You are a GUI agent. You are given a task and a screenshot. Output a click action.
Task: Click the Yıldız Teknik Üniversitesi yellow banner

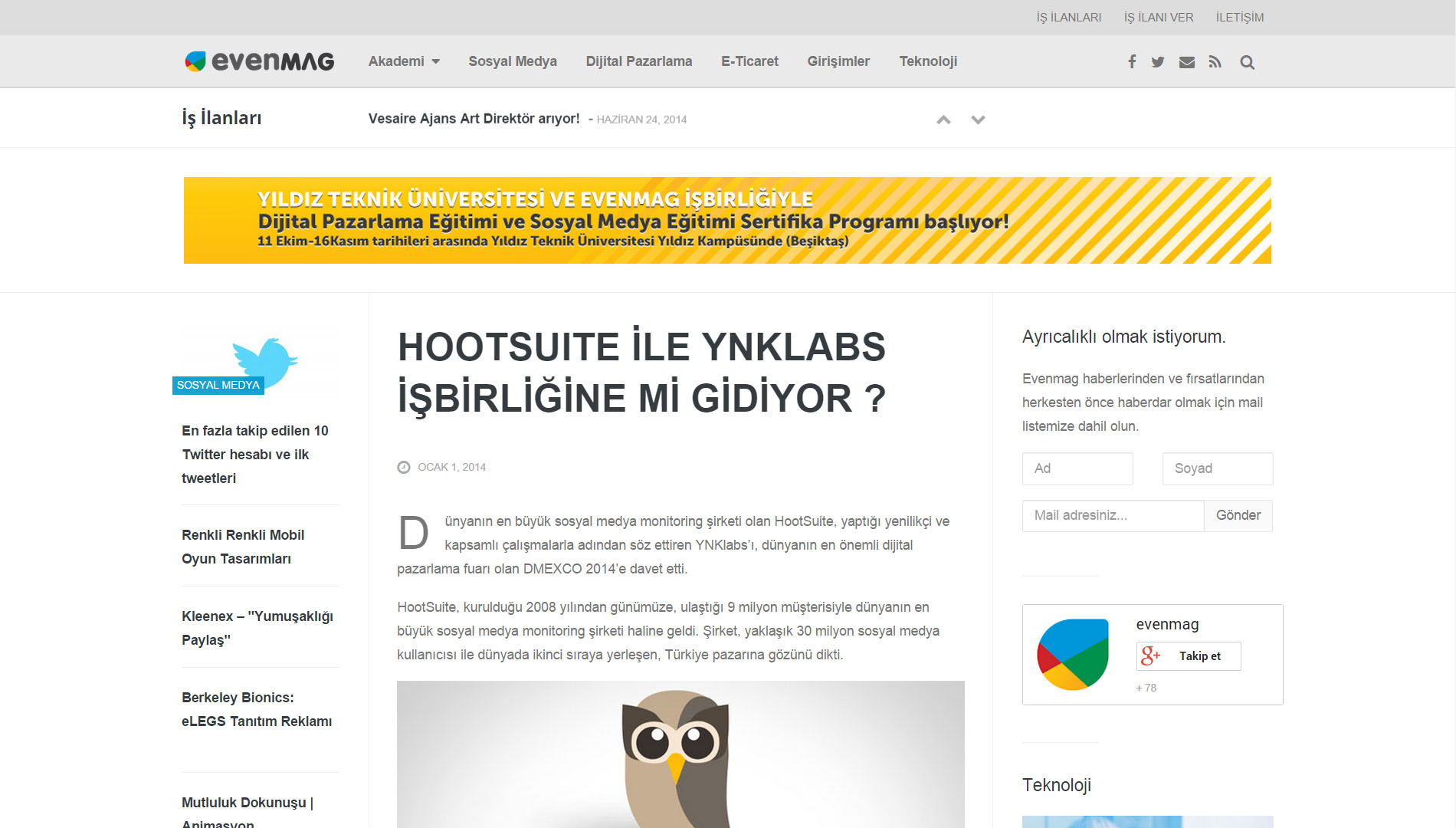click(727, 221)
